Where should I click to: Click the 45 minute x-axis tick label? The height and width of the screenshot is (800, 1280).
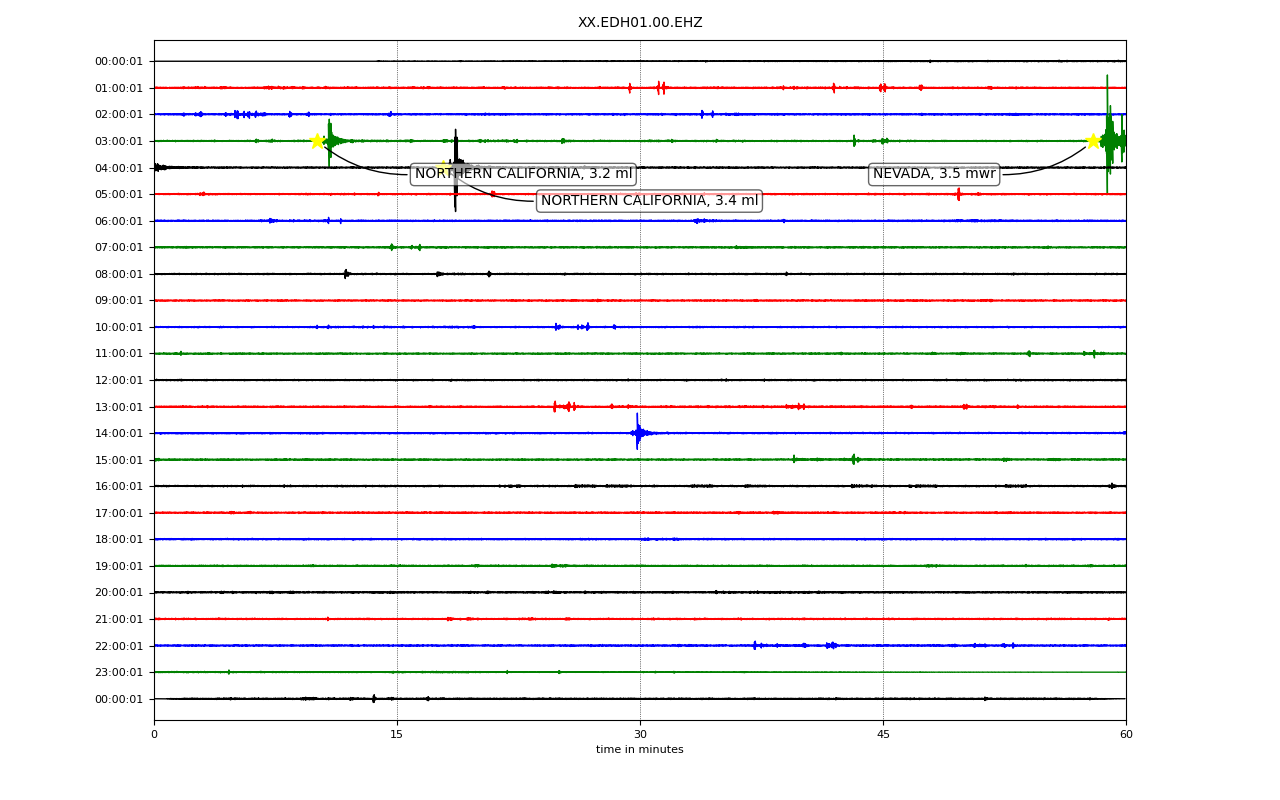click(883, 735)
